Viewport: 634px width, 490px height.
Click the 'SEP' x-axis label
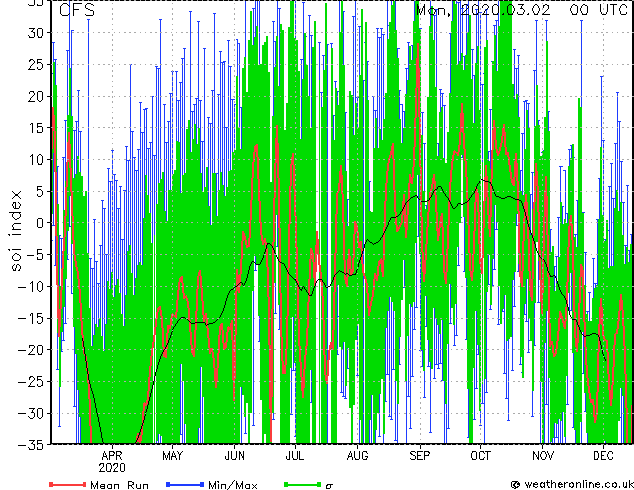point(420,456)
